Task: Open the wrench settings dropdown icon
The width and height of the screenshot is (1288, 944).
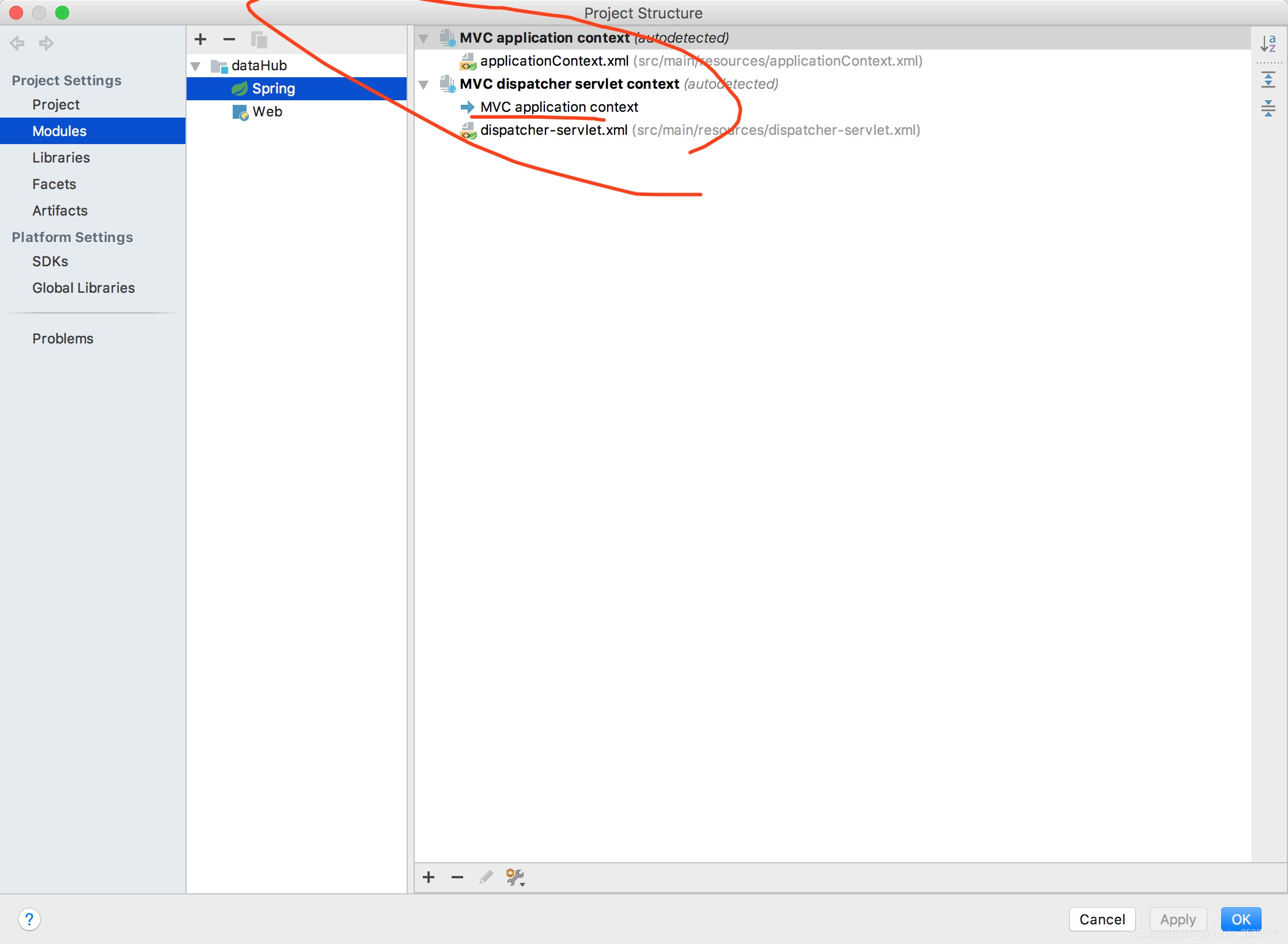Action: coord(515,877)
